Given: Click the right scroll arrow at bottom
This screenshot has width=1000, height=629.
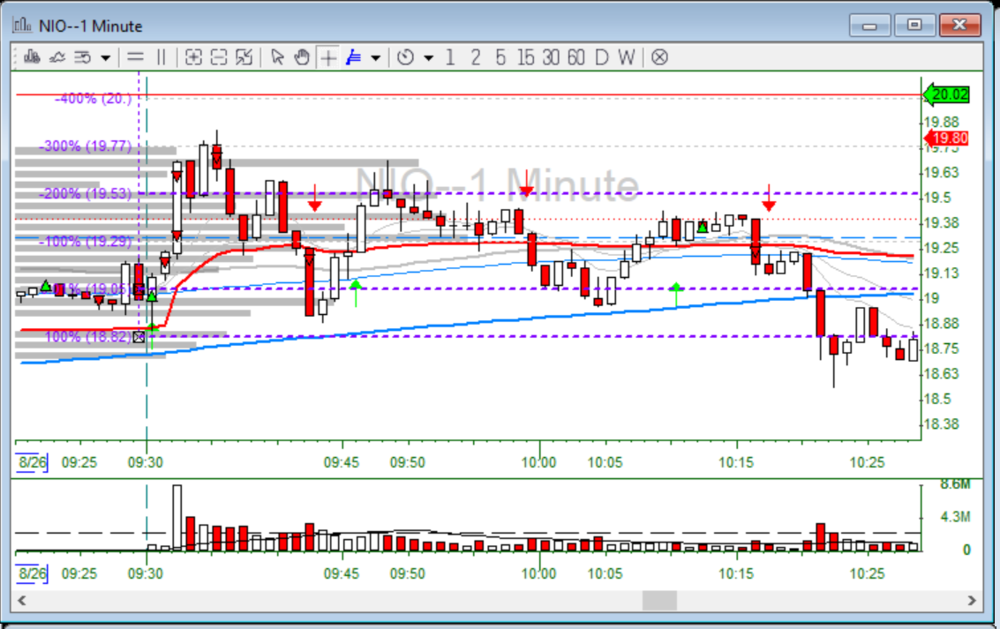Looking at the screenshot, I should [x=970, y=600].
